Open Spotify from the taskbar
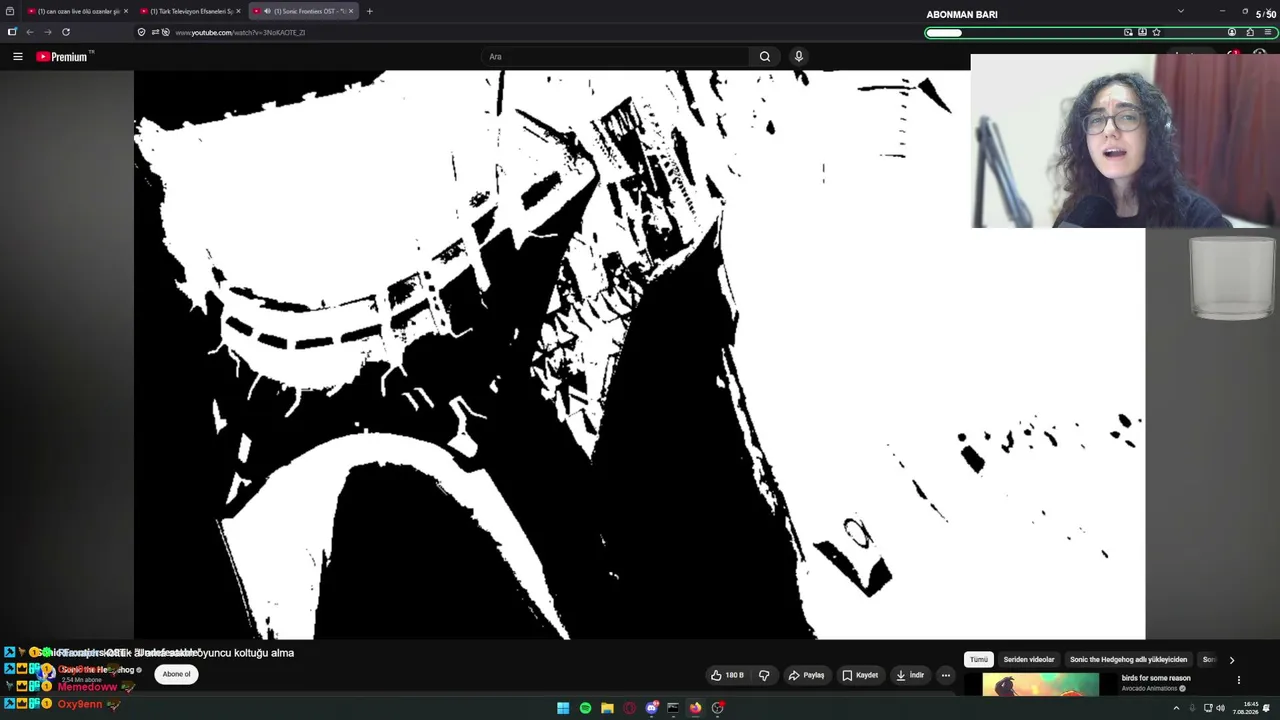Viewport: 1280px width, 720px height. pyautogui.click(x=585, y=708)
